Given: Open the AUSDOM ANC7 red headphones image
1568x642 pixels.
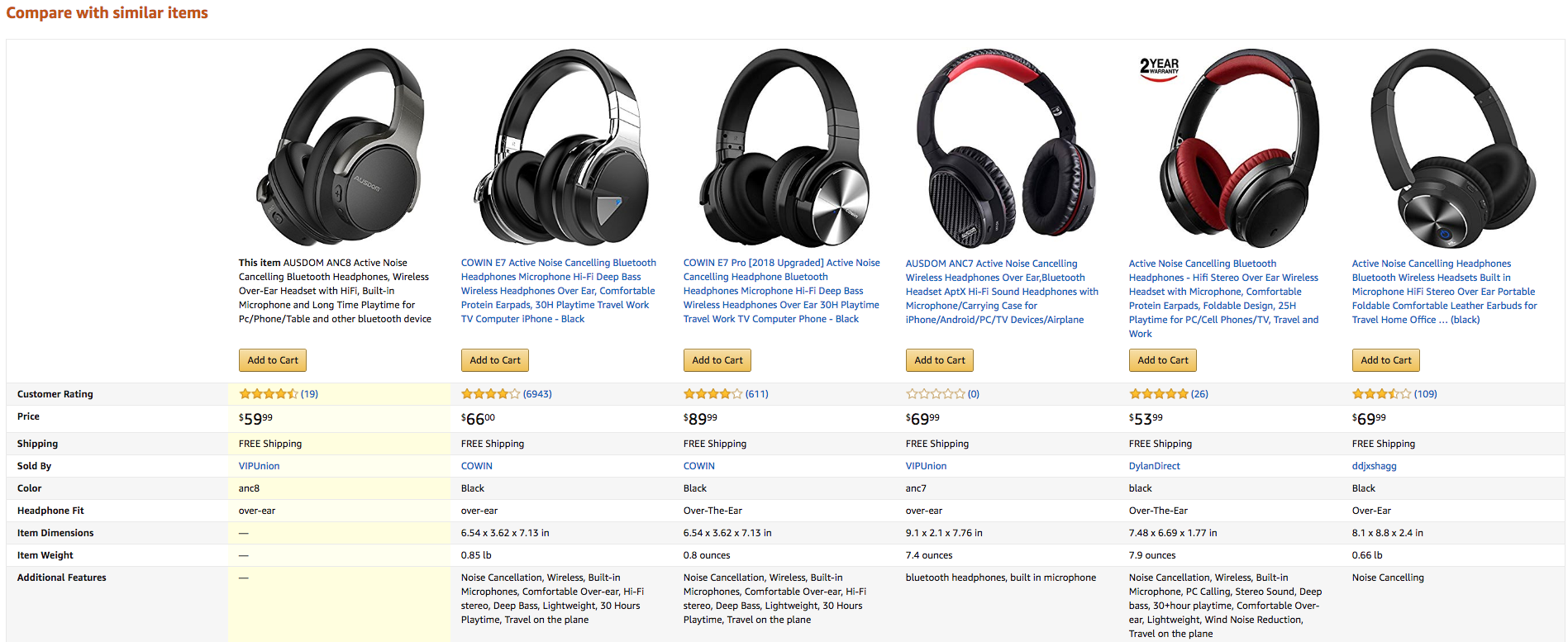Looking at the screenshot, I should [x=1006, y=149].
